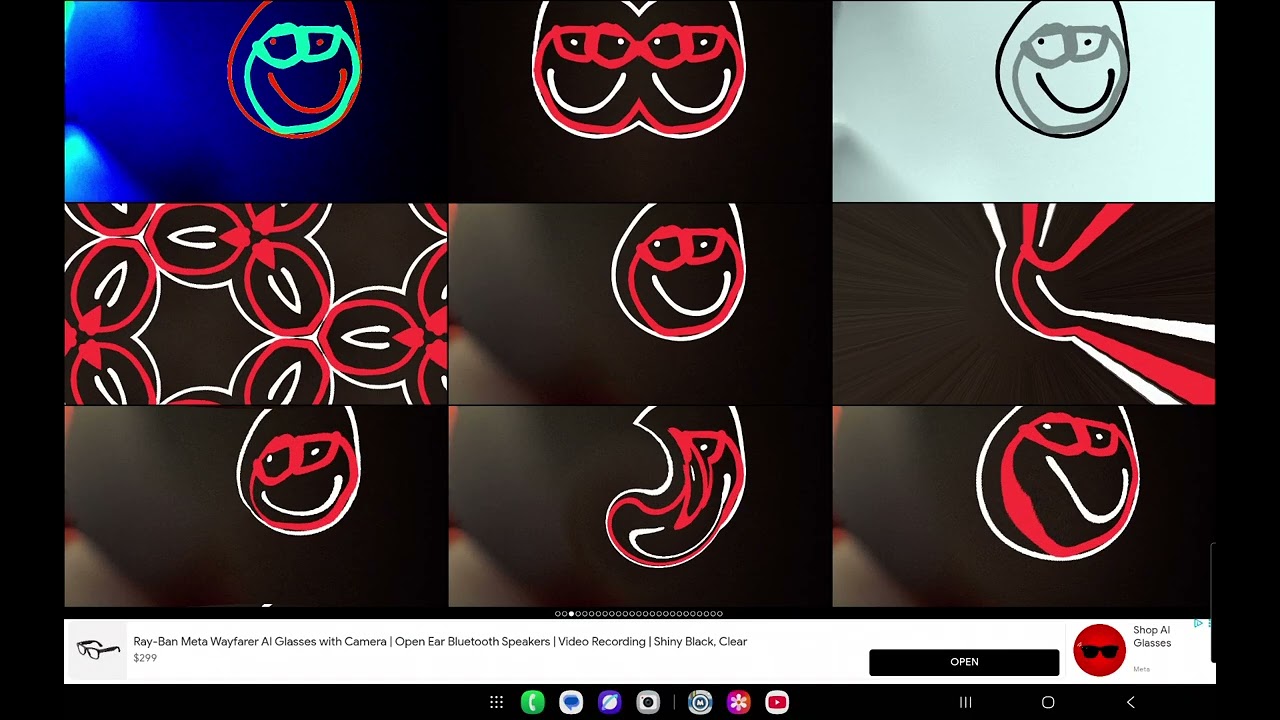Screen dimensions: 1280x720
Task: Open the YouTube app icon
Action: pyautogui.click(x=777, y=703)
